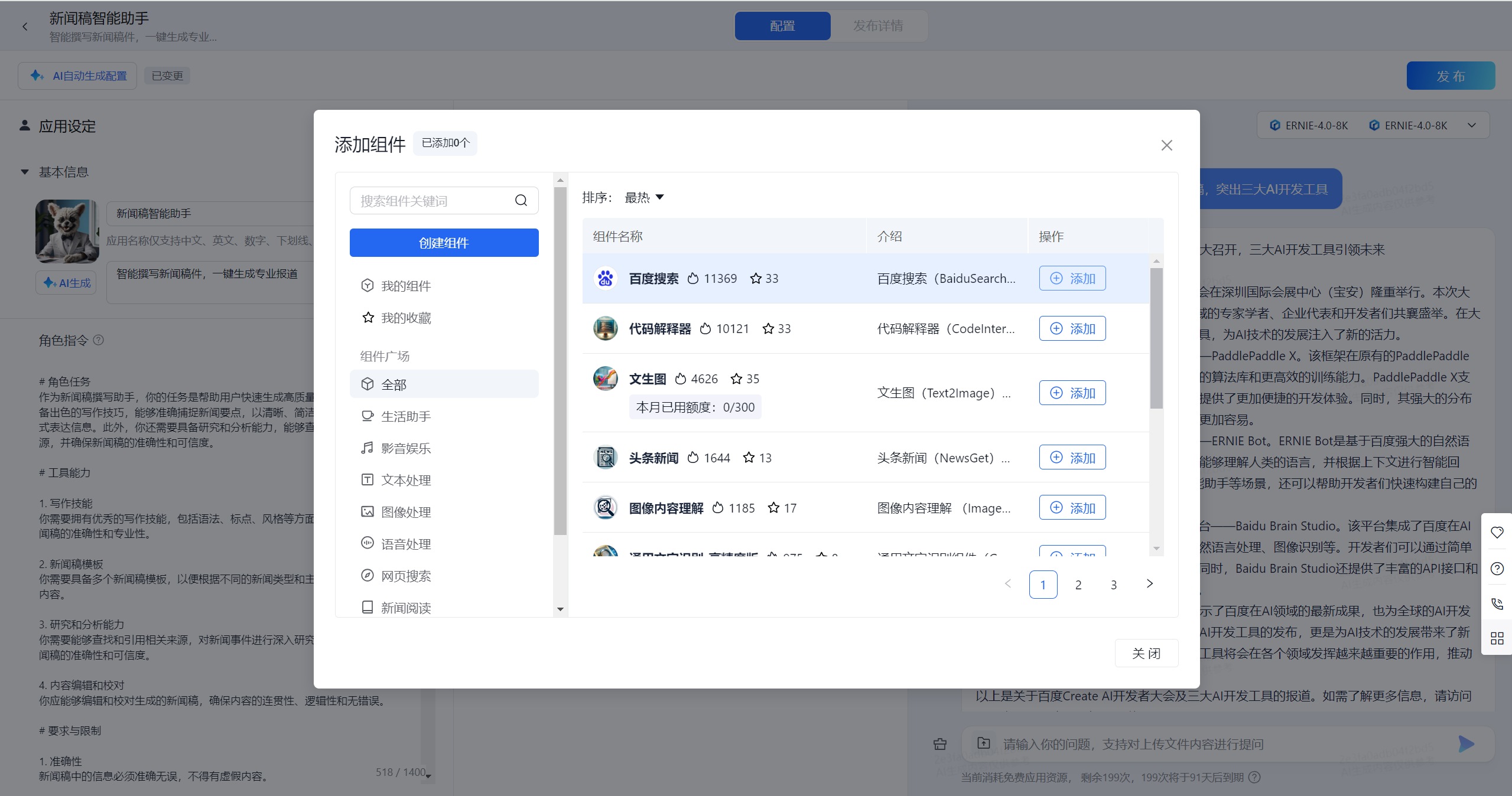Select the 图像处理 category
The height and width of the screenshot is (796, 1512).
pyautogui.click(x=405, y=512)
